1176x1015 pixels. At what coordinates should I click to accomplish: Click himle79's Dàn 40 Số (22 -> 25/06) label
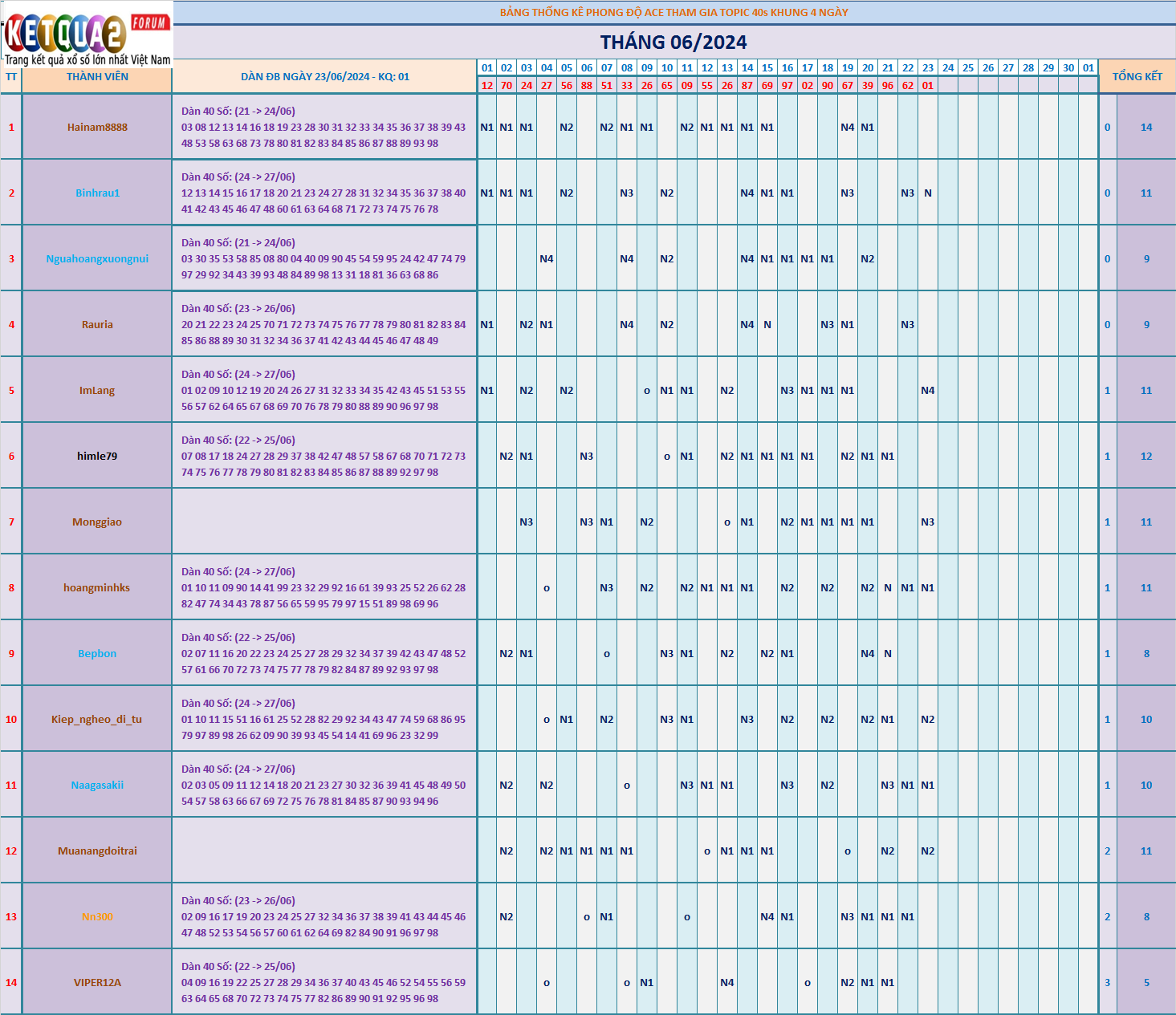[x=238, y=440]
